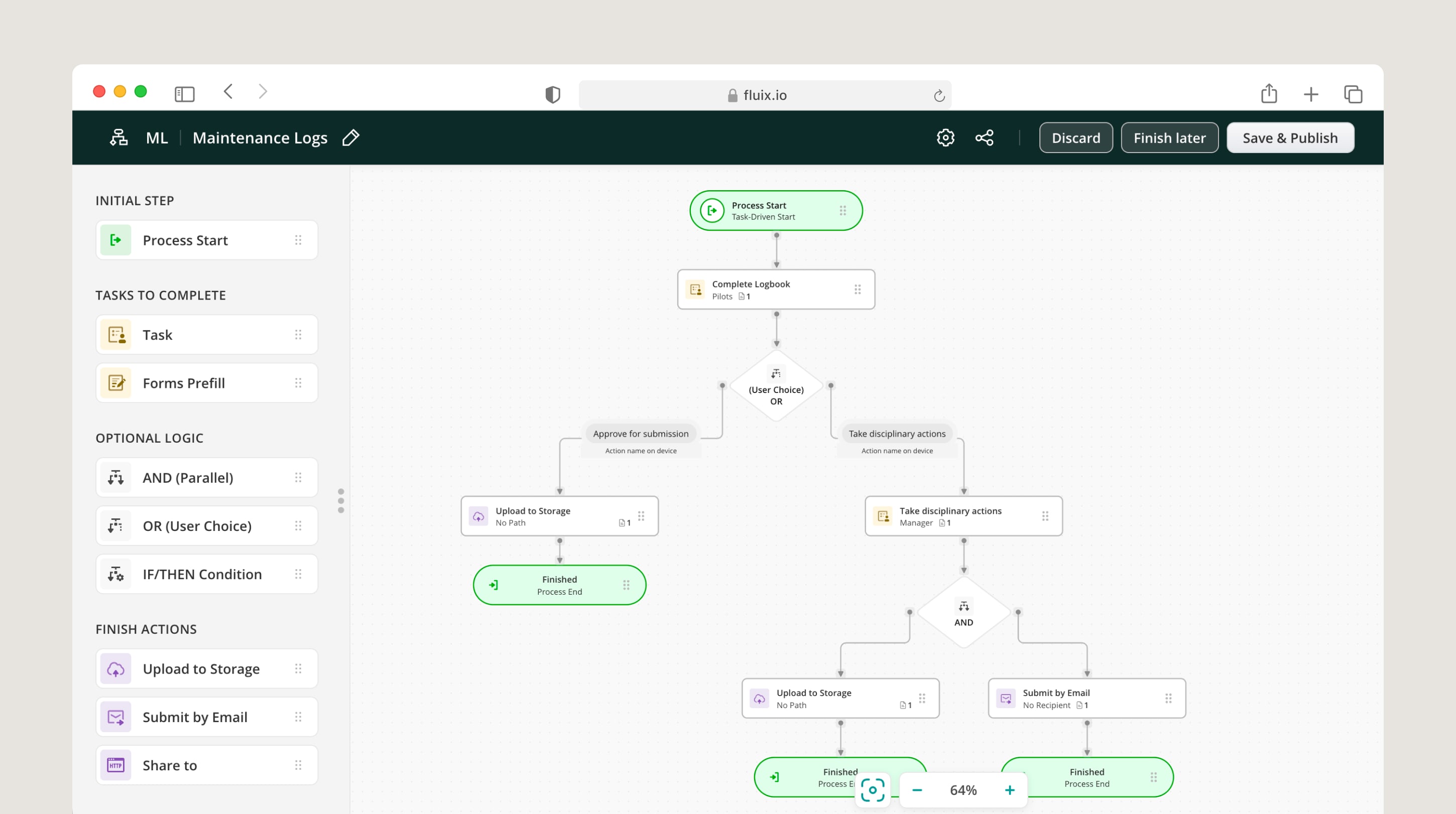Image resolution: width=1456 pixels, height=814 pixels.
Task: Zoom in with the plus button
Action: [1010, 790]
